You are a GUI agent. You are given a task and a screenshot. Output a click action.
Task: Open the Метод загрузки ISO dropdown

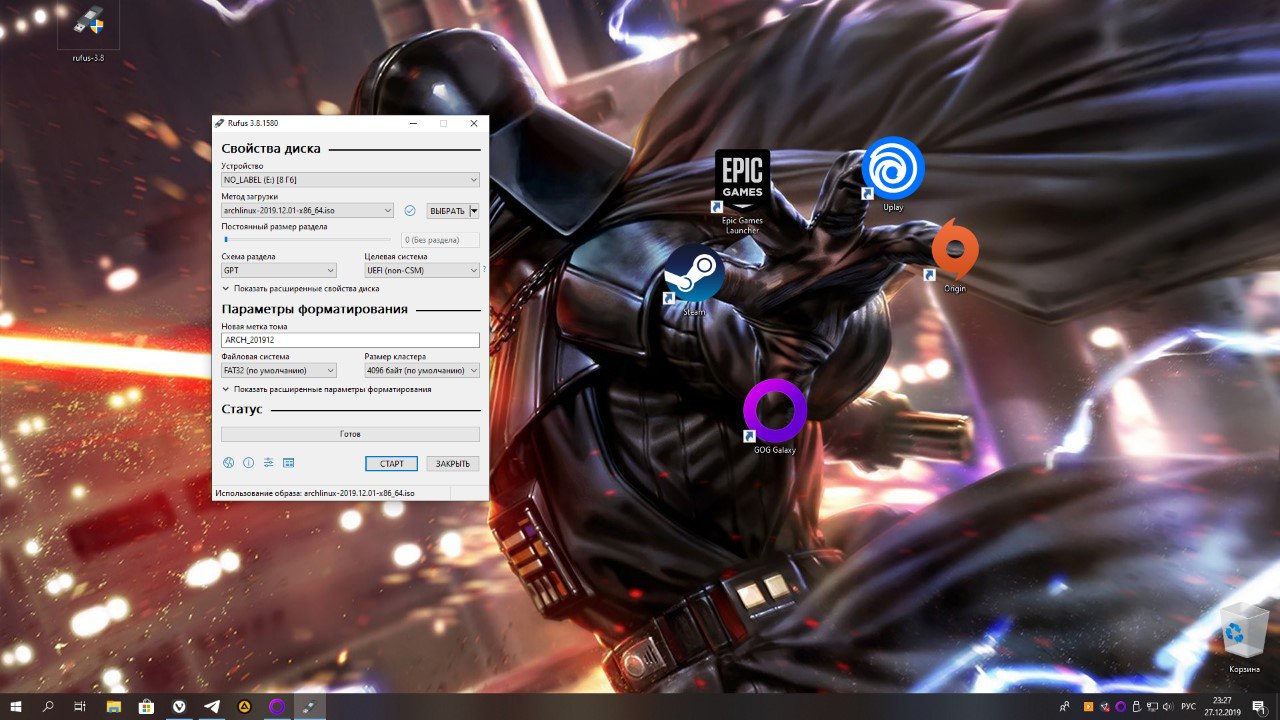[307, 211]
